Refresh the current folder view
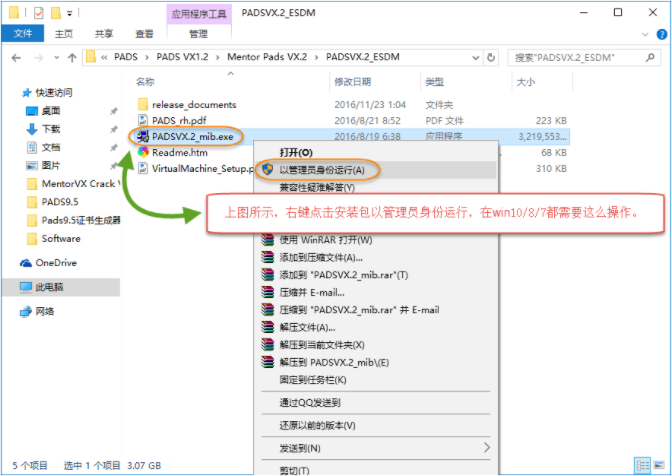 coord(491,57)
